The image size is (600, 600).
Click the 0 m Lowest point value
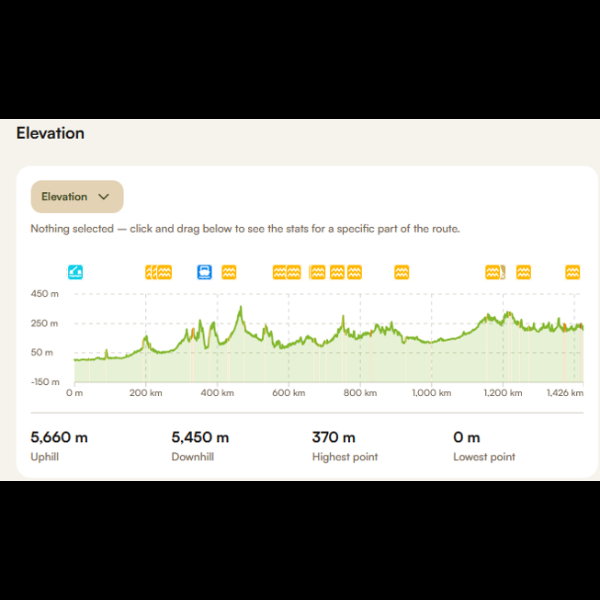tap(466, 437)
